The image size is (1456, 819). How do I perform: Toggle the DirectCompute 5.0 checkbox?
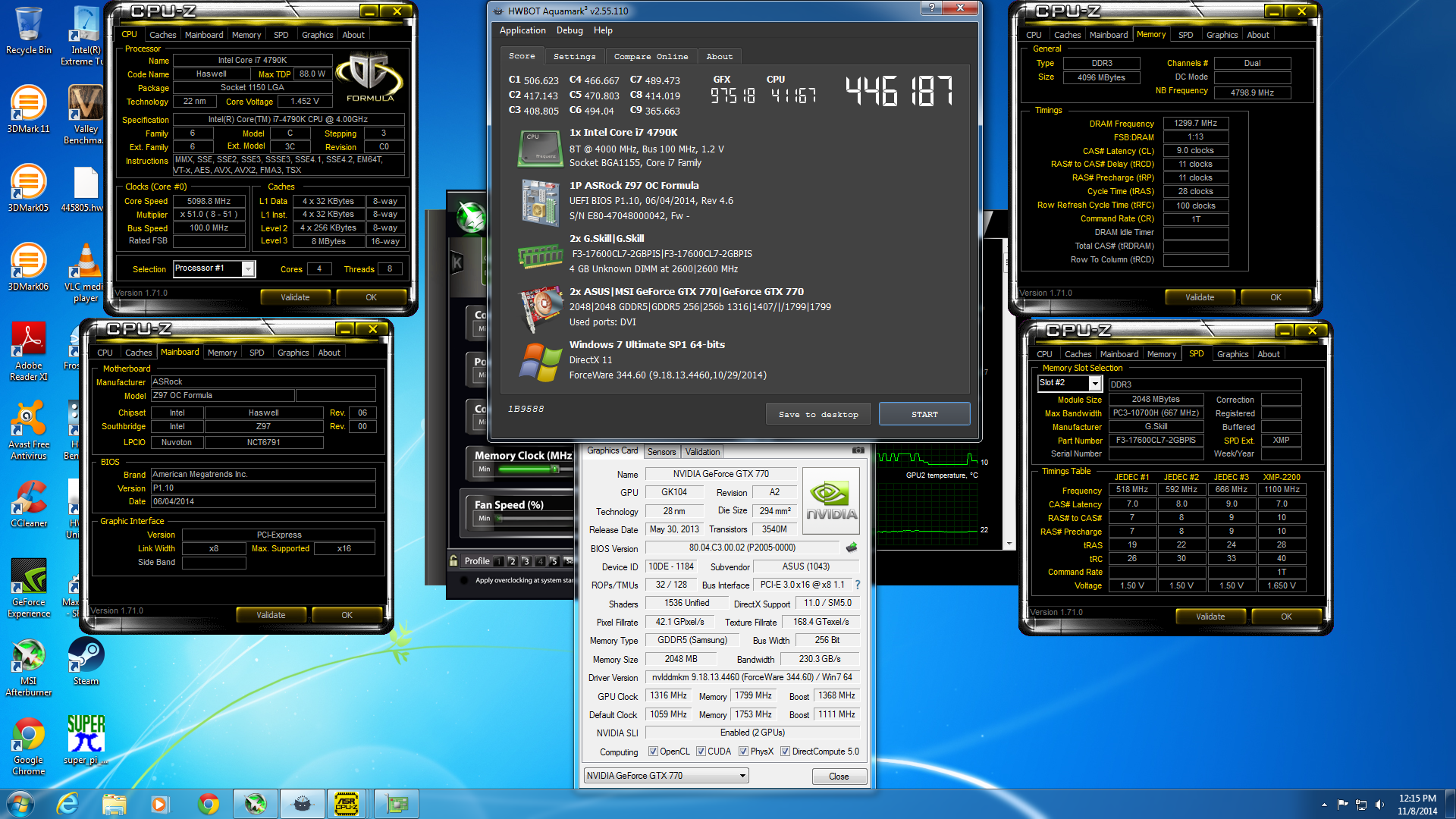785,752
